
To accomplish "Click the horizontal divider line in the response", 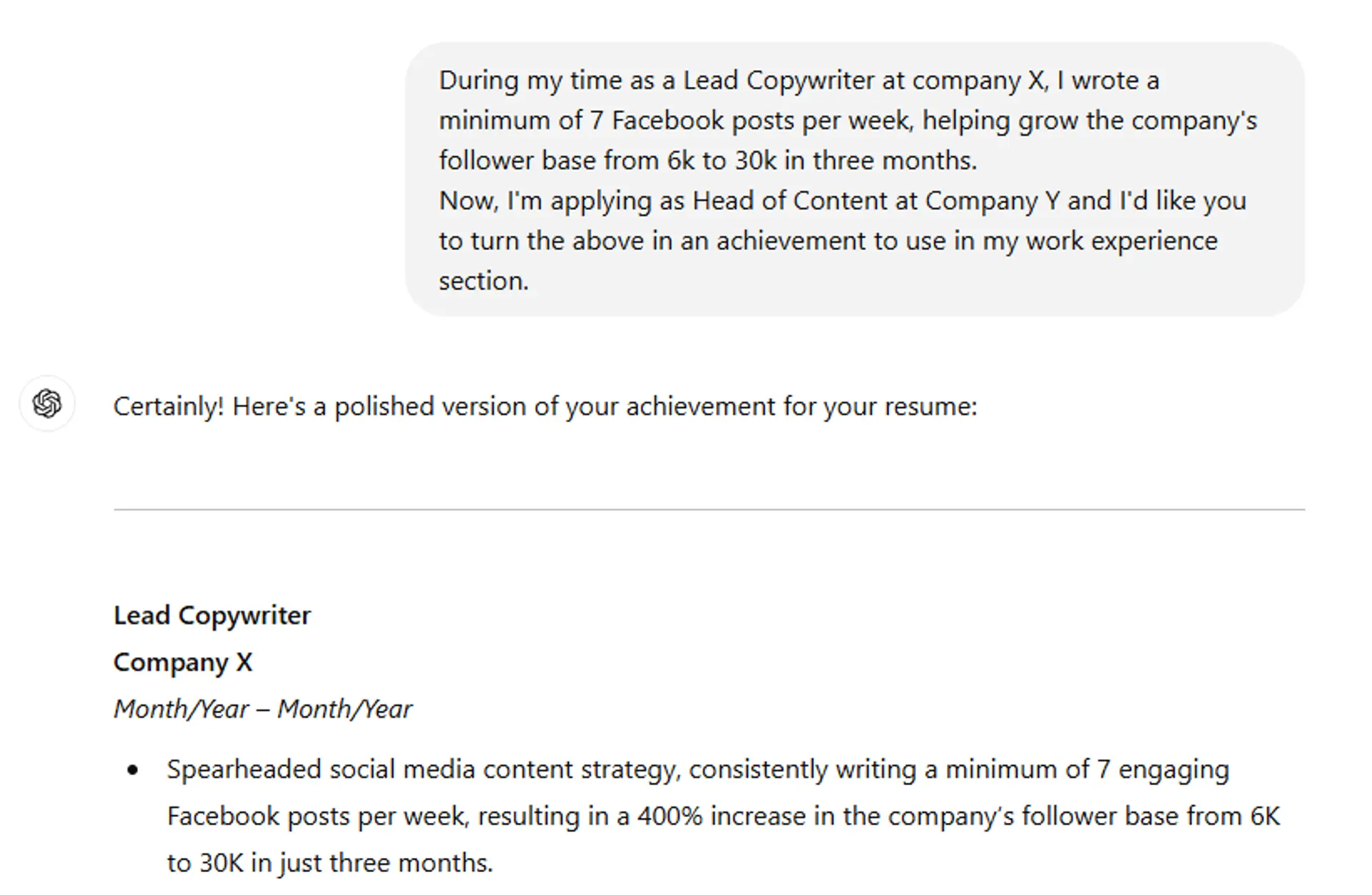I will tap(709, 510).
